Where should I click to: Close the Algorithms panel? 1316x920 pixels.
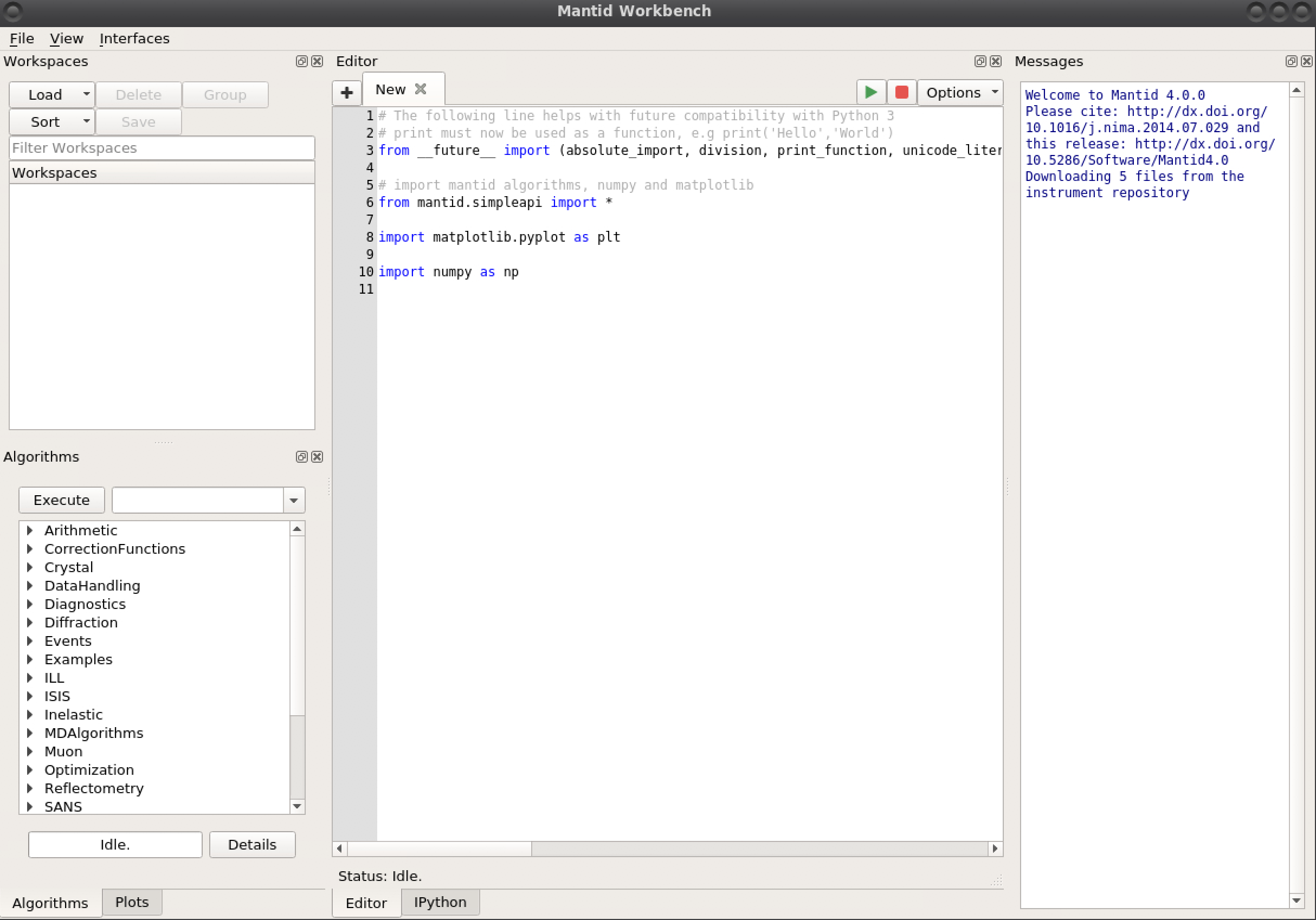[x=317, y=457]
